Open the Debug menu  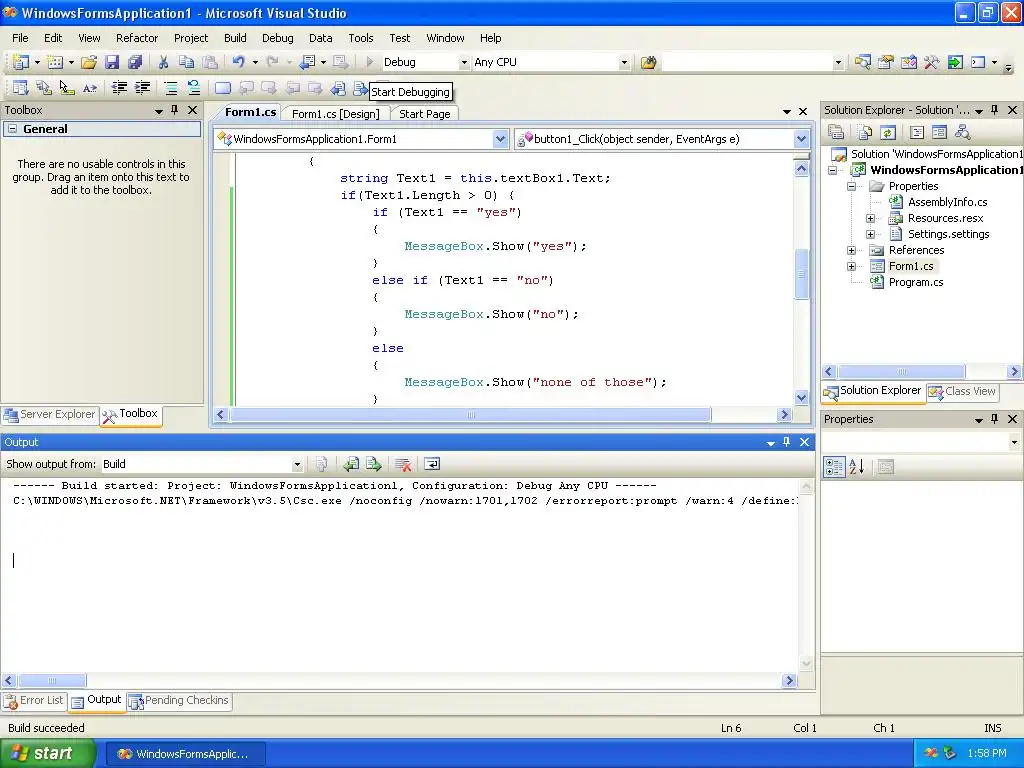pos(278,38)
